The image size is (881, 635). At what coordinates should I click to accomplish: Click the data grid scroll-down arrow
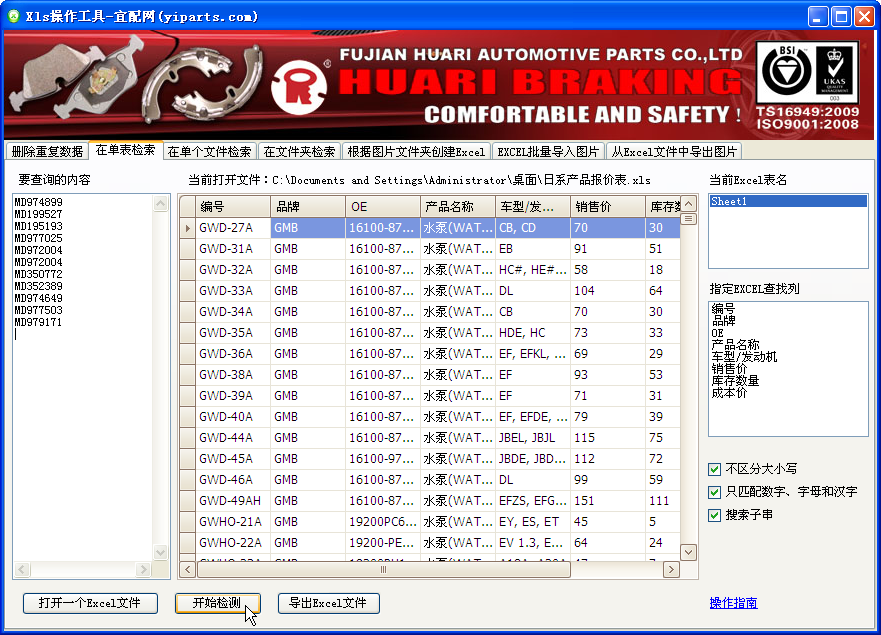[x=689, y=552]
